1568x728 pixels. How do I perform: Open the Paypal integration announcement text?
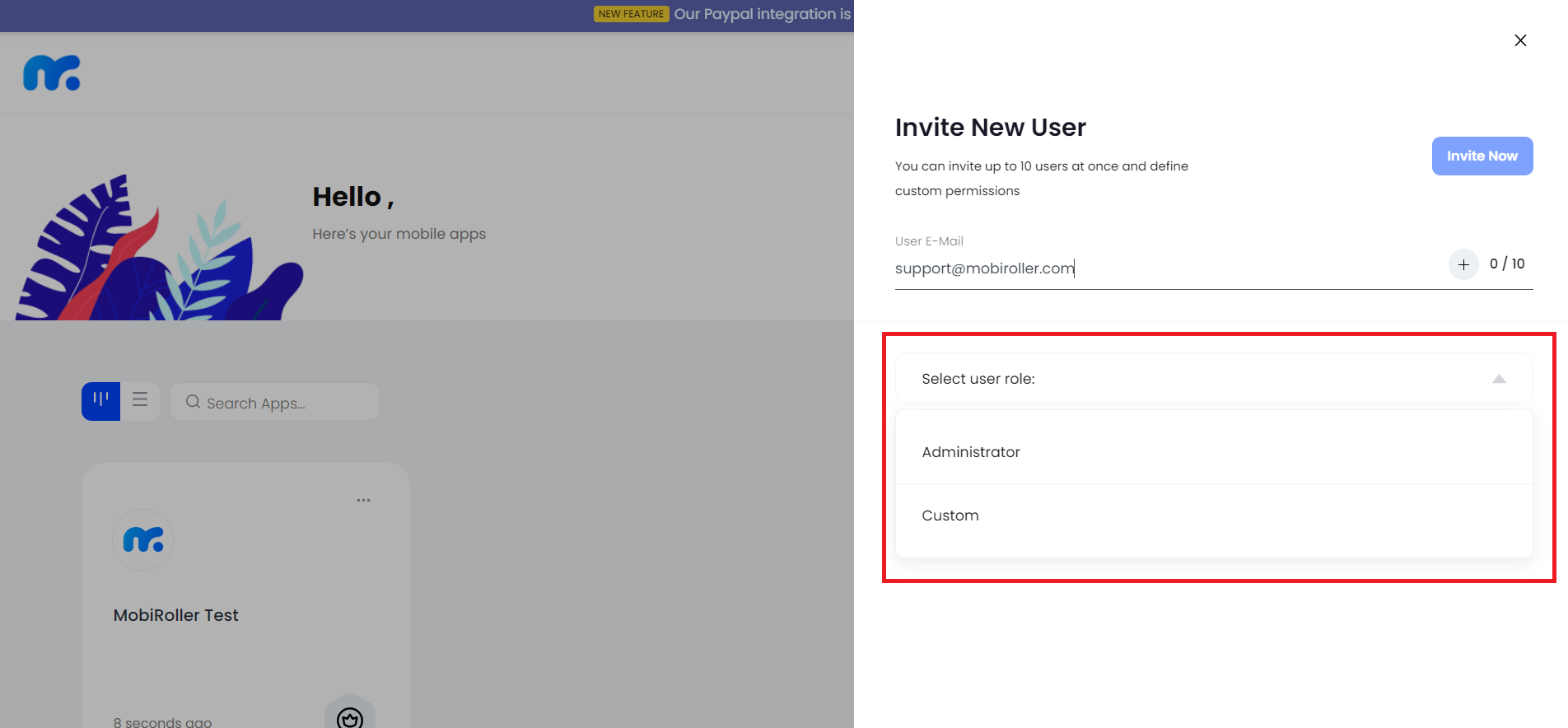coord(763,14)
